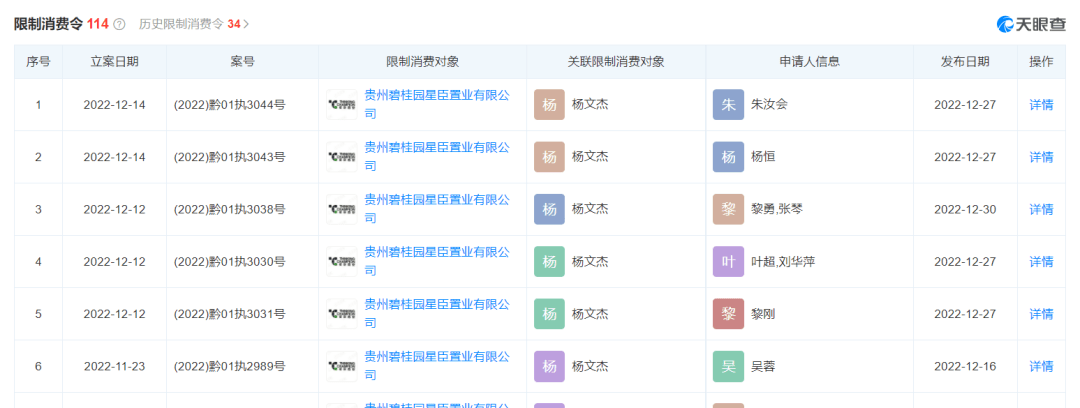Click case number (2022)黔01执2989号
Viewport: 1080px width, 408px height.
tap(229, 367)
